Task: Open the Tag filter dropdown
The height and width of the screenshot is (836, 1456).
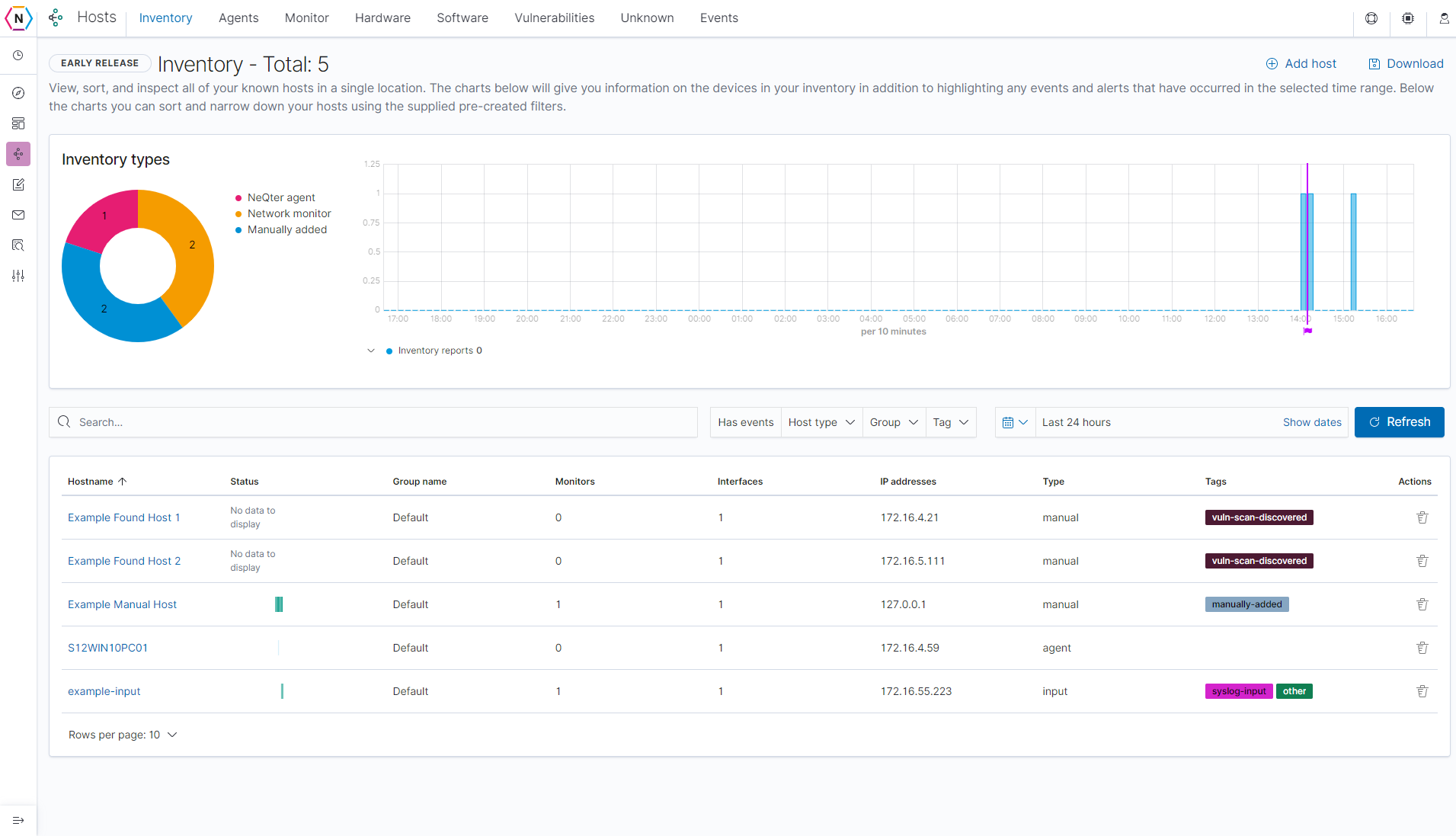Action: pos(951,422)
